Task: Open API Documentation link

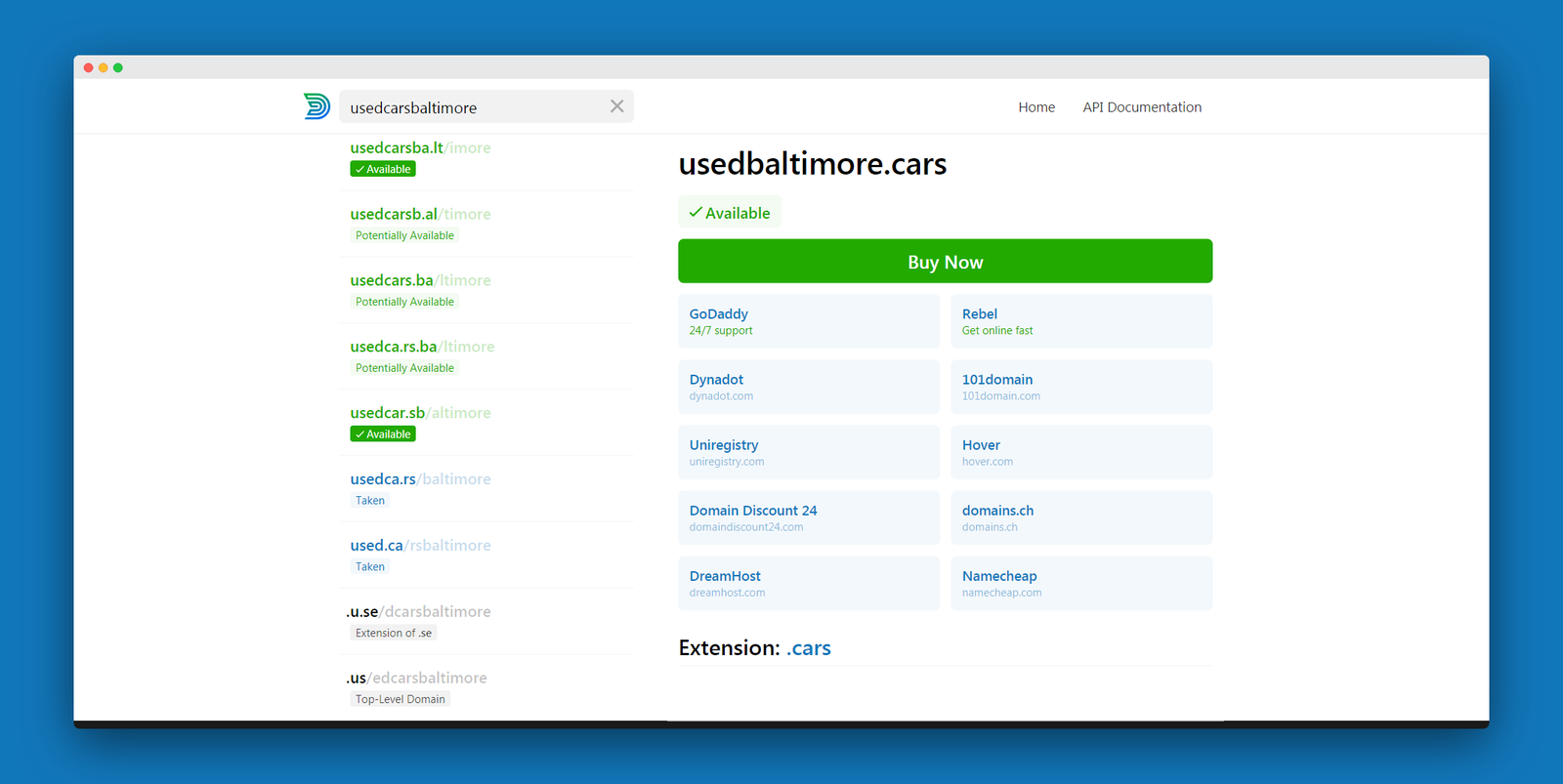Action: (x=1142, y=107)
